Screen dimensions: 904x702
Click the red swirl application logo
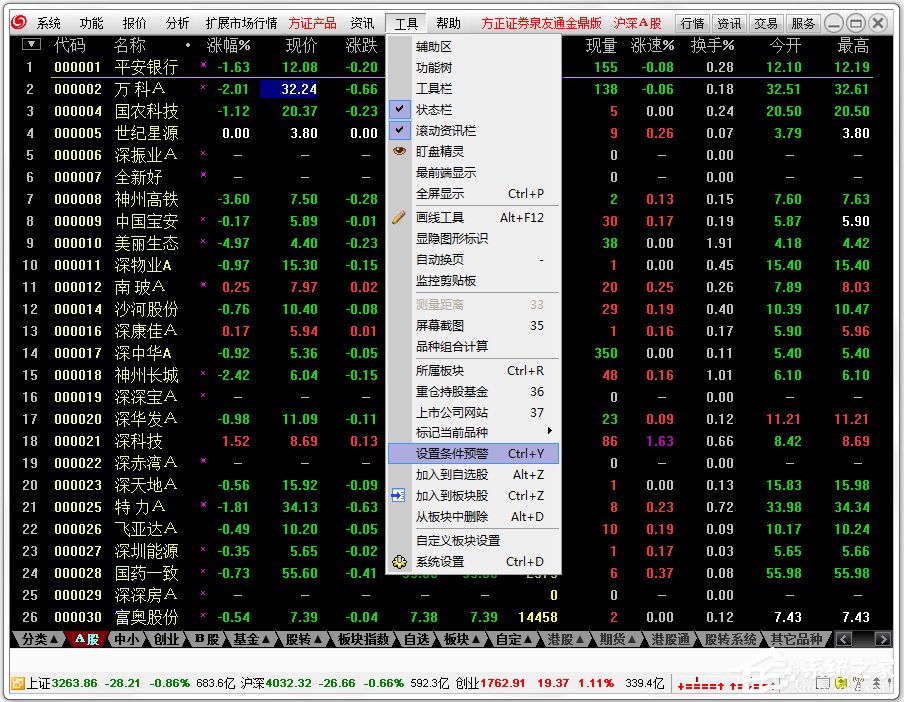coord(19,22)
